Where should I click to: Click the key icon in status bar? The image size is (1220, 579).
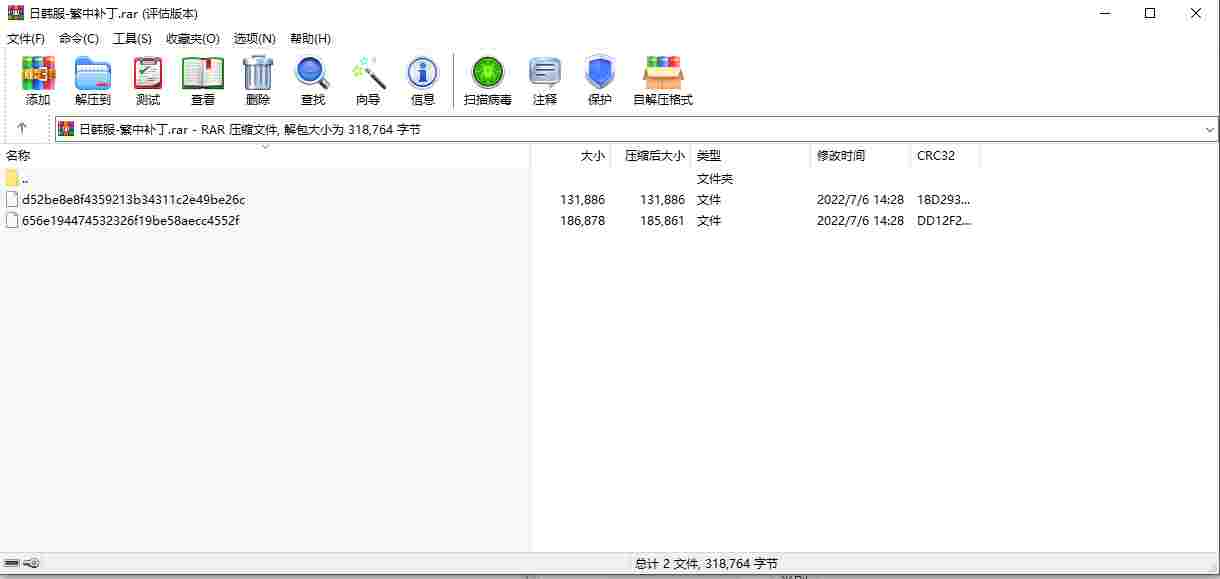pyautogui.click(x=32, y=563)
